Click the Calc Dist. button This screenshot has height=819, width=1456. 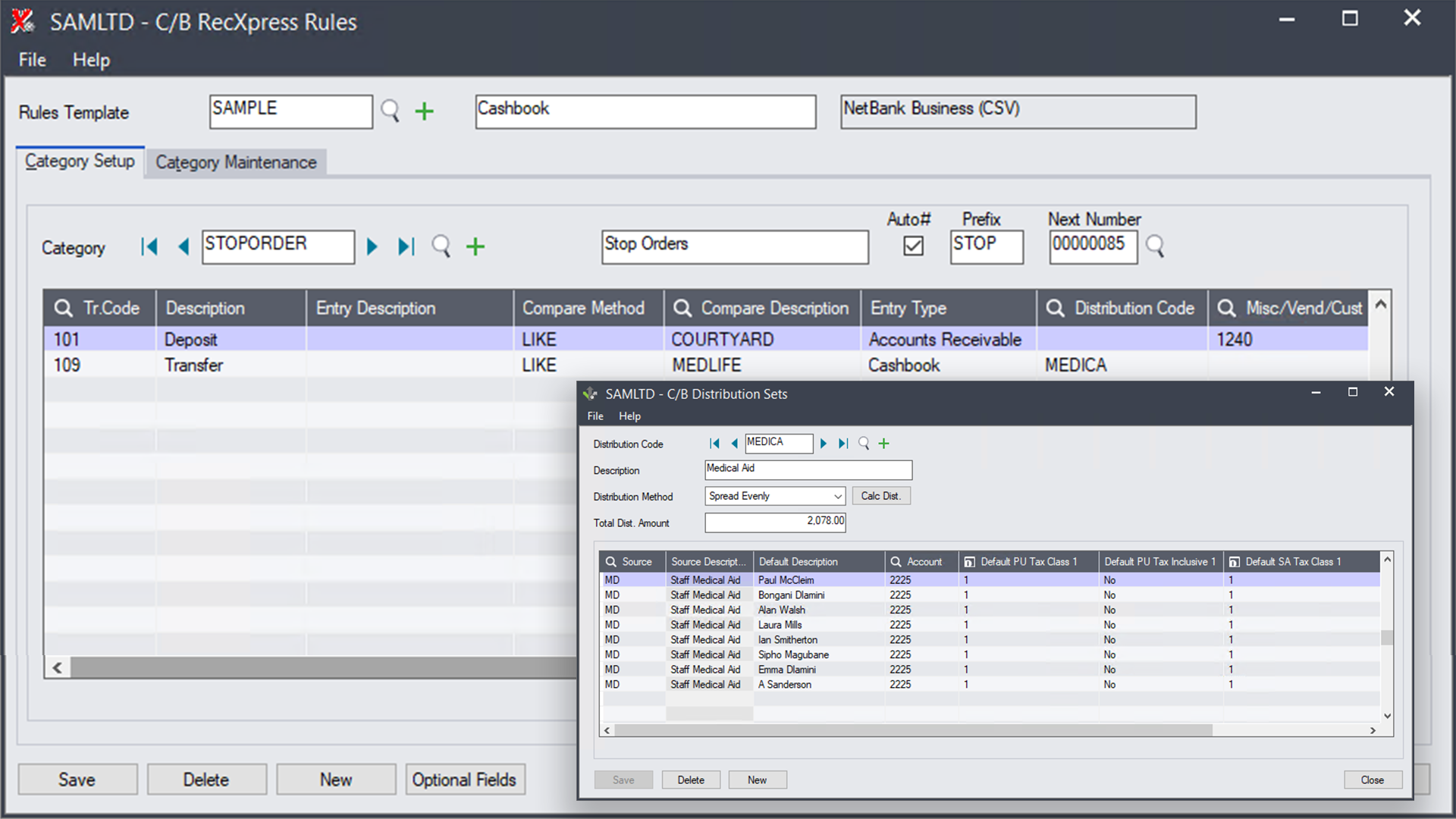(880, 495)
